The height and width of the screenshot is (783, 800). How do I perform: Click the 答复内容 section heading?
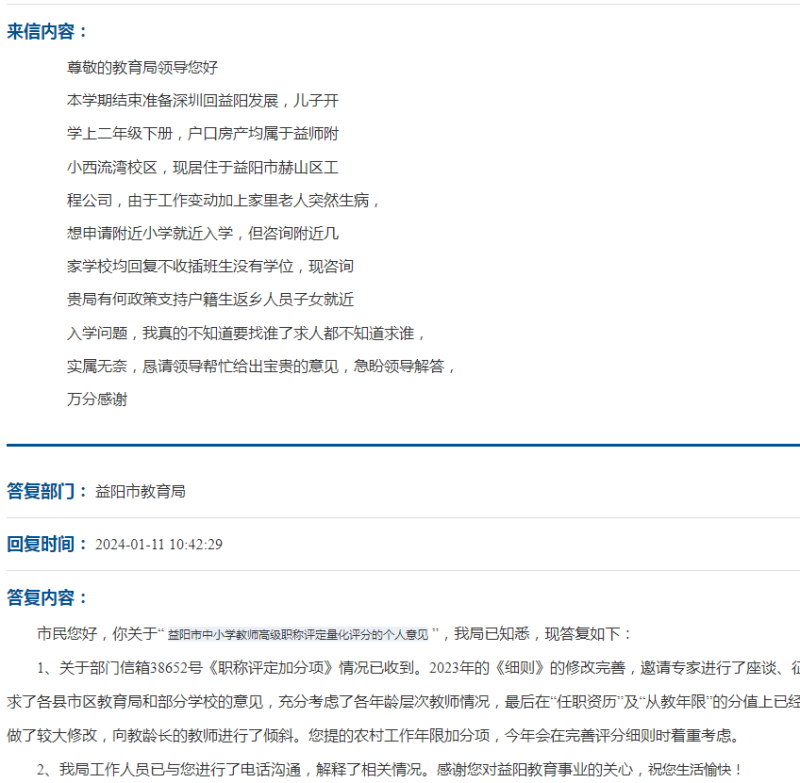tap(48, 598)
